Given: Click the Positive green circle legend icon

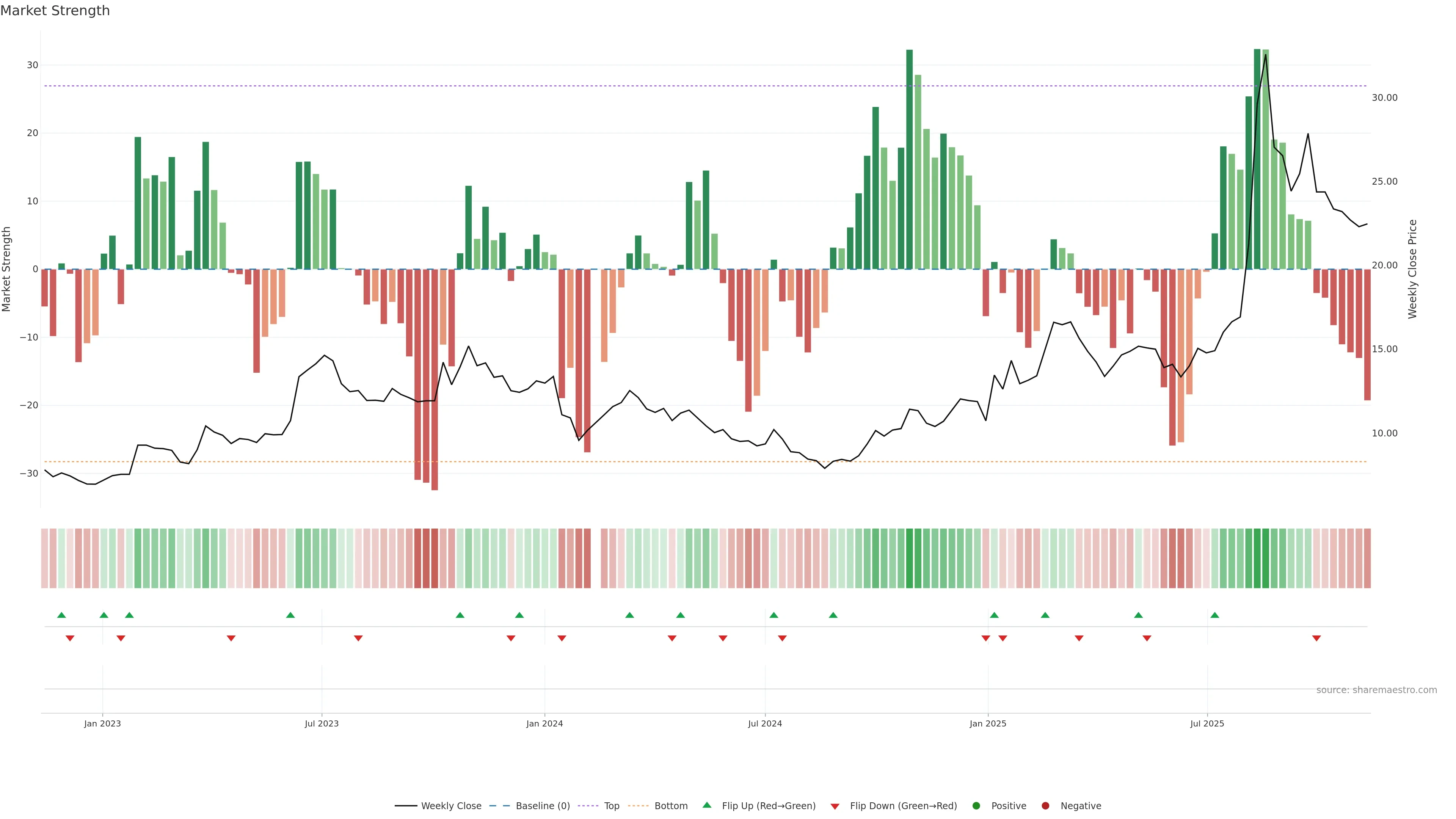Looking at the screenshot, I should [976, 806].
